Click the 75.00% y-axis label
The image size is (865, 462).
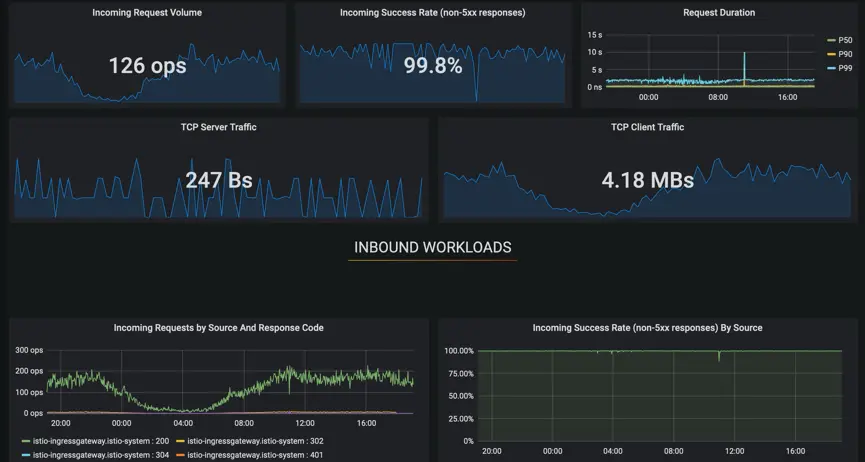point(461,374)
